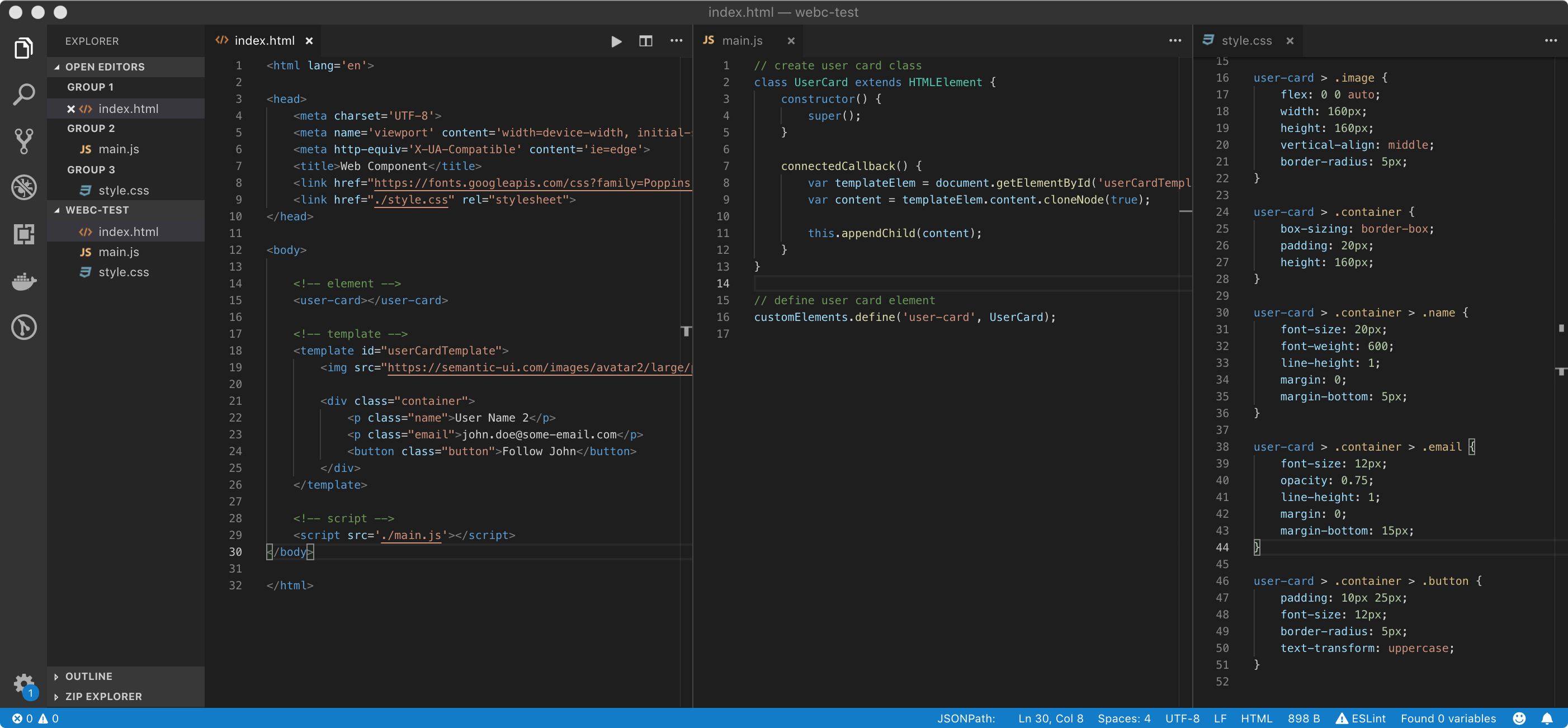Click the Manage gear icon
The height and width of the screenshot is (728, 1568).
pos(23,684)
